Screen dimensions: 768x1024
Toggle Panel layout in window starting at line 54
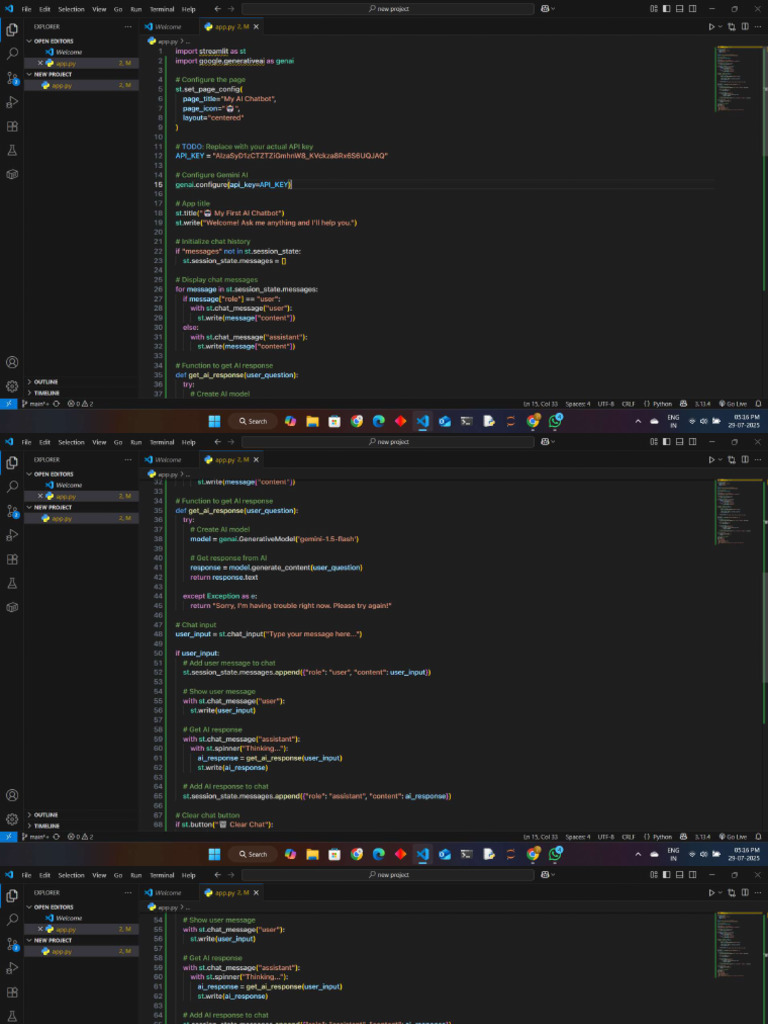680,874
